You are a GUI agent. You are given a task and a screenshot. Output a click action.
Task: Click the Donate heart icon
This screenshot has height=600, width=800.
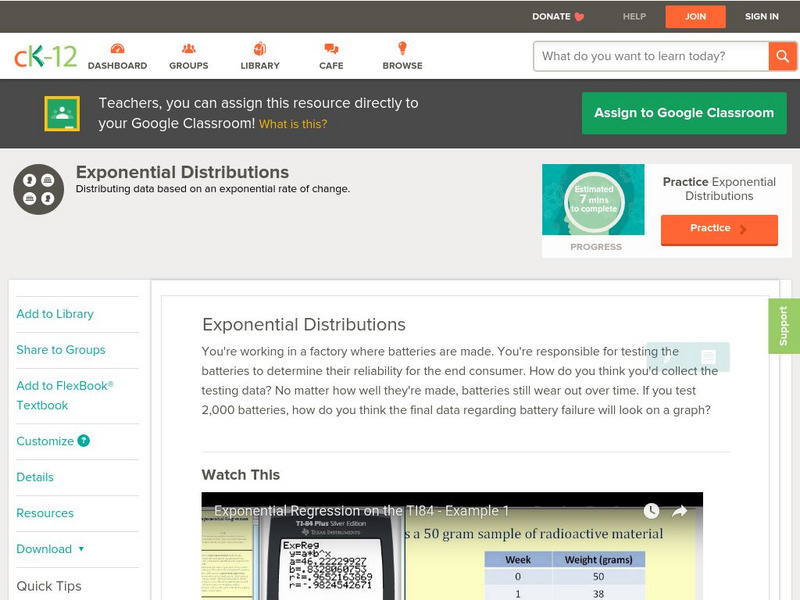(x=579, y=17)
